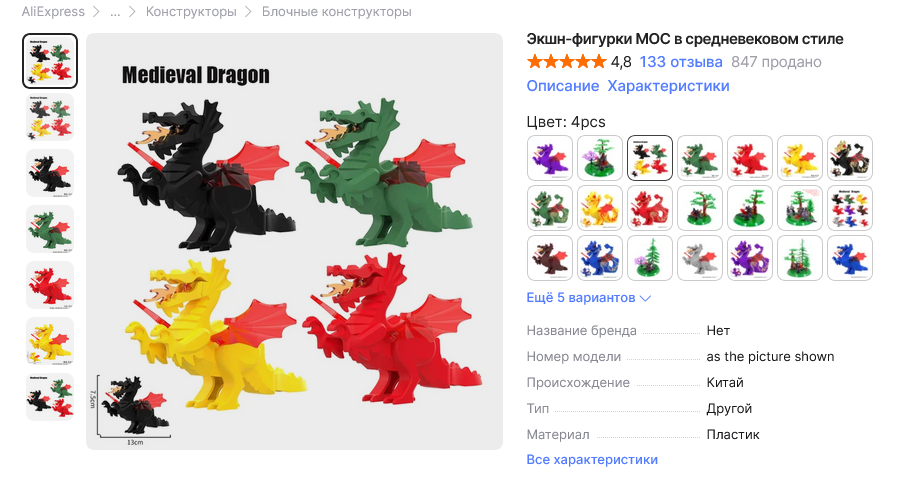Viewport: 907px width, 500px height.
Task: View the yellow dragon thumbnail in sidebar
Action: [50, 341]
